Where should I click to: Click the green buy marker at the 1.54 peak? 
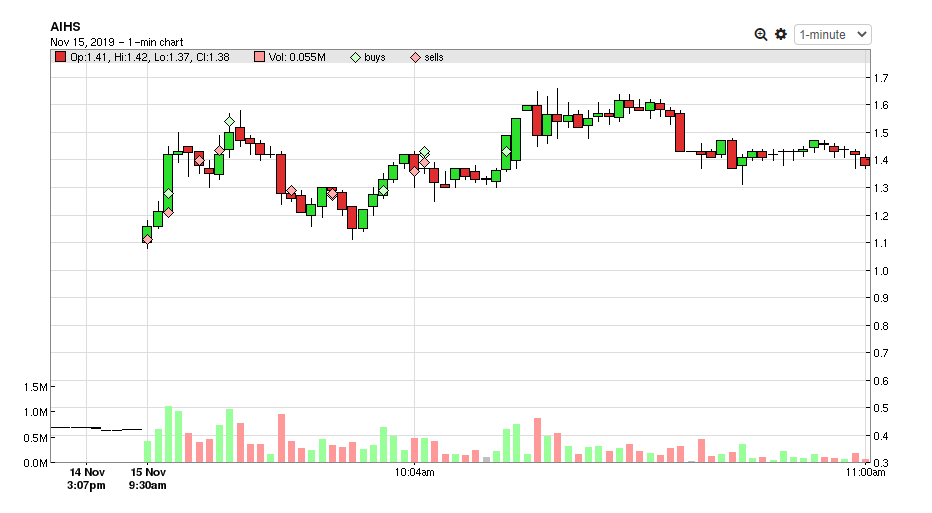(229, 121)
